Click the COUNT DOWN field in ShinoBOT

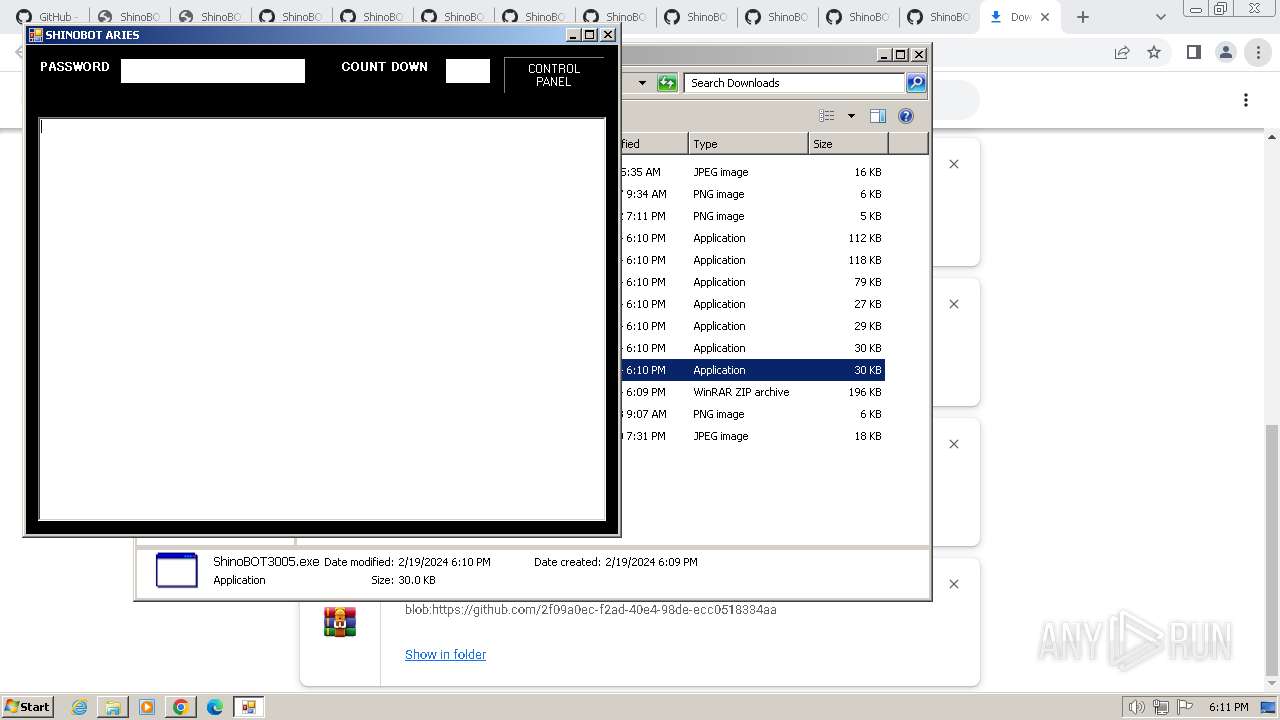467,70
